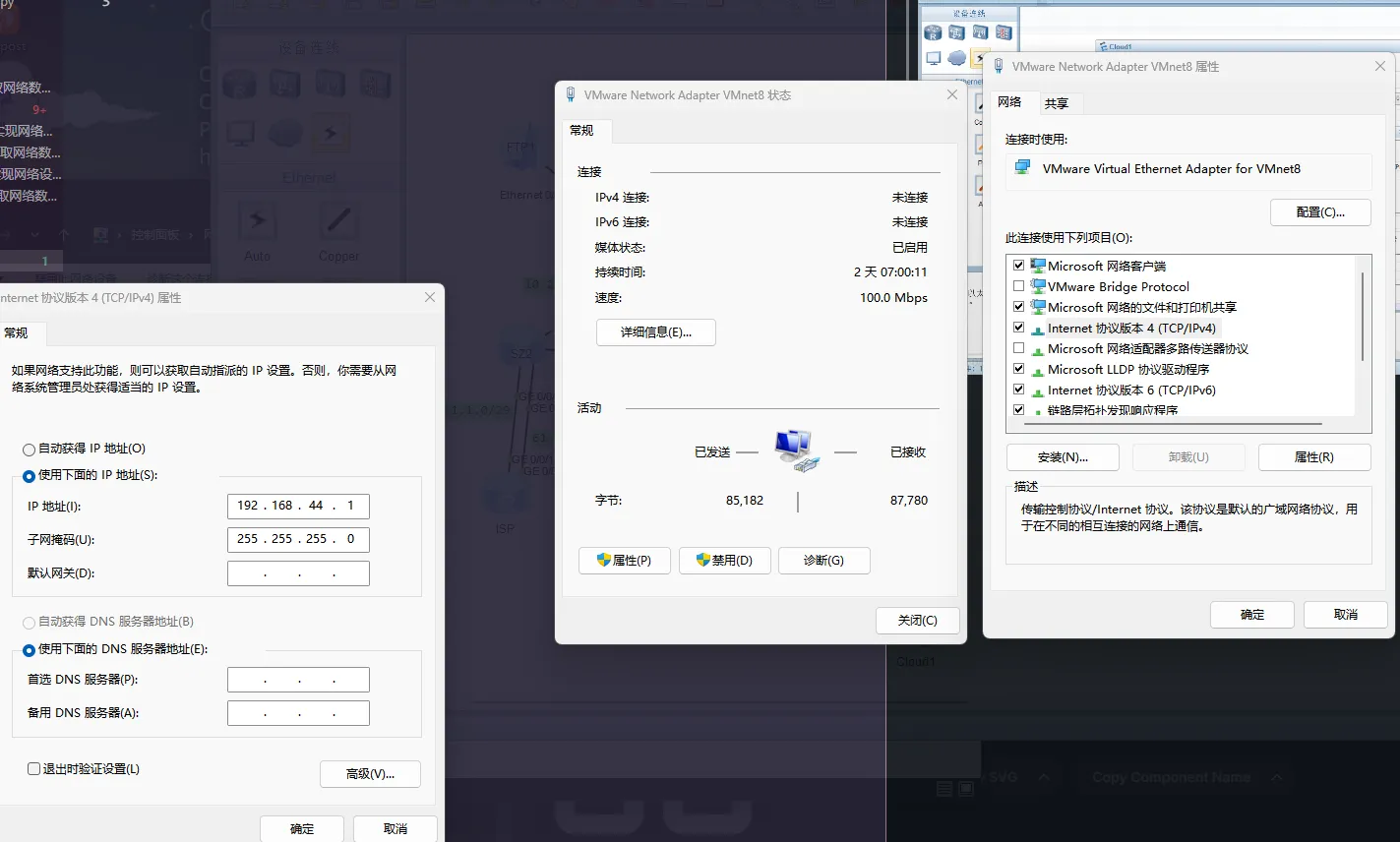Select cloud device icon in eNSP panel
Viewport: 1400px width, 842px height.
pos(956,58)
